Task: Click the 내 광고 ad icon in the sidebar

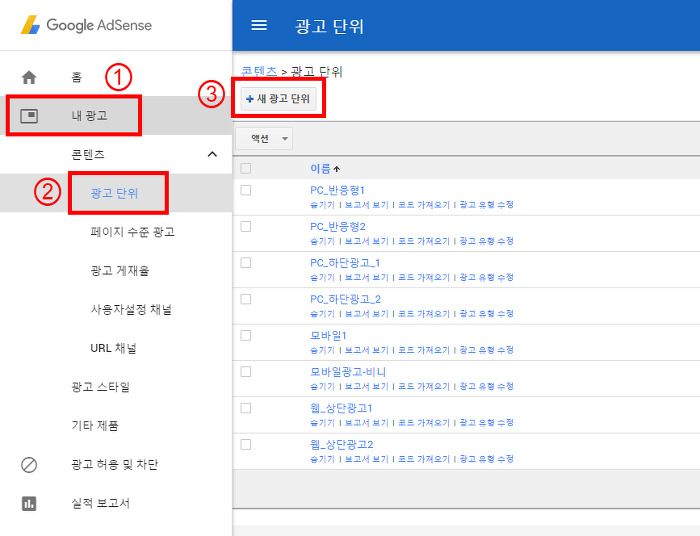Action: click(x=29, y=116)
